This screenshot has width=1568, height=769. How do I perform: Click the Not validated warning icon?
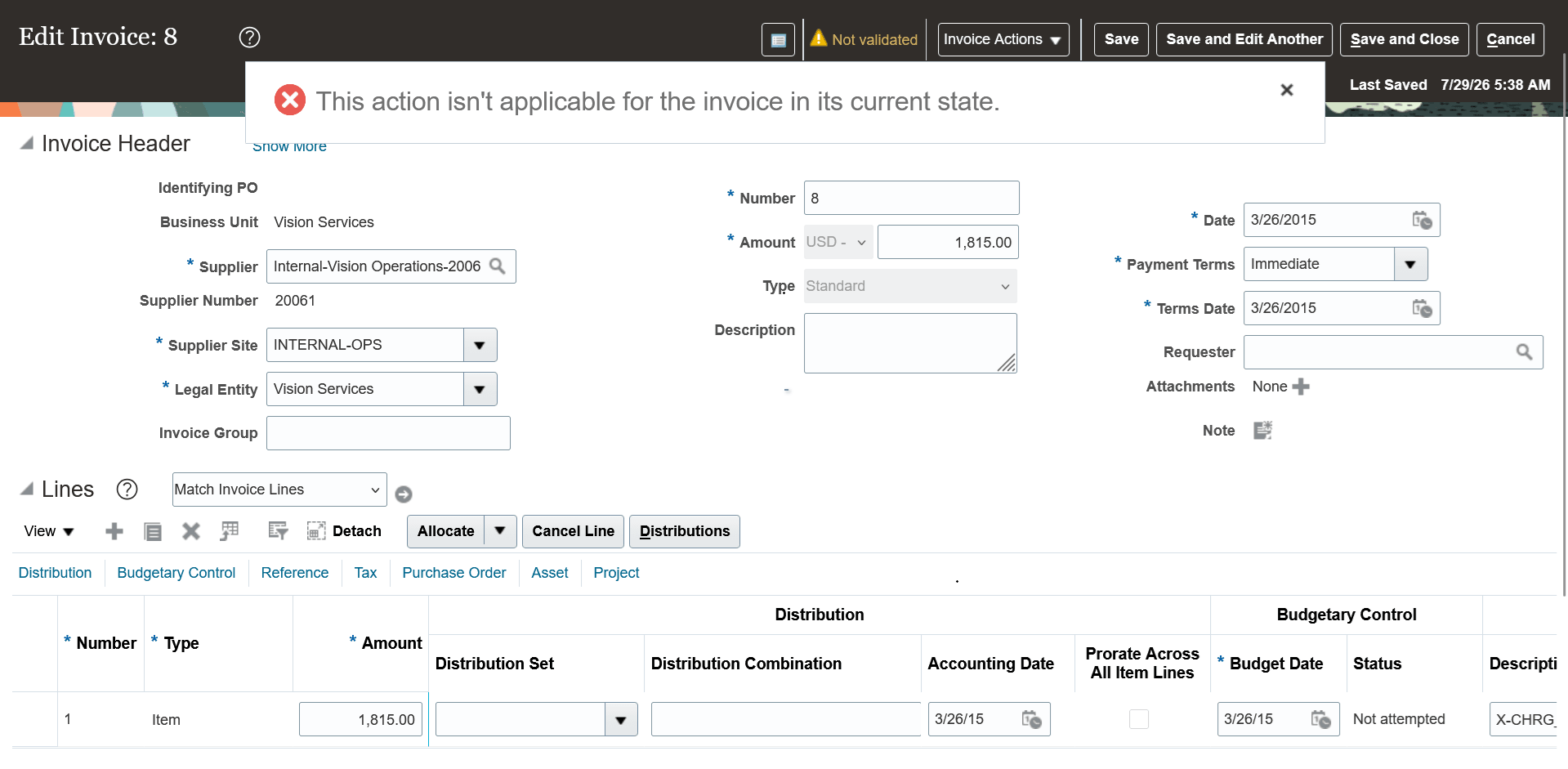(x=819, y=38)
